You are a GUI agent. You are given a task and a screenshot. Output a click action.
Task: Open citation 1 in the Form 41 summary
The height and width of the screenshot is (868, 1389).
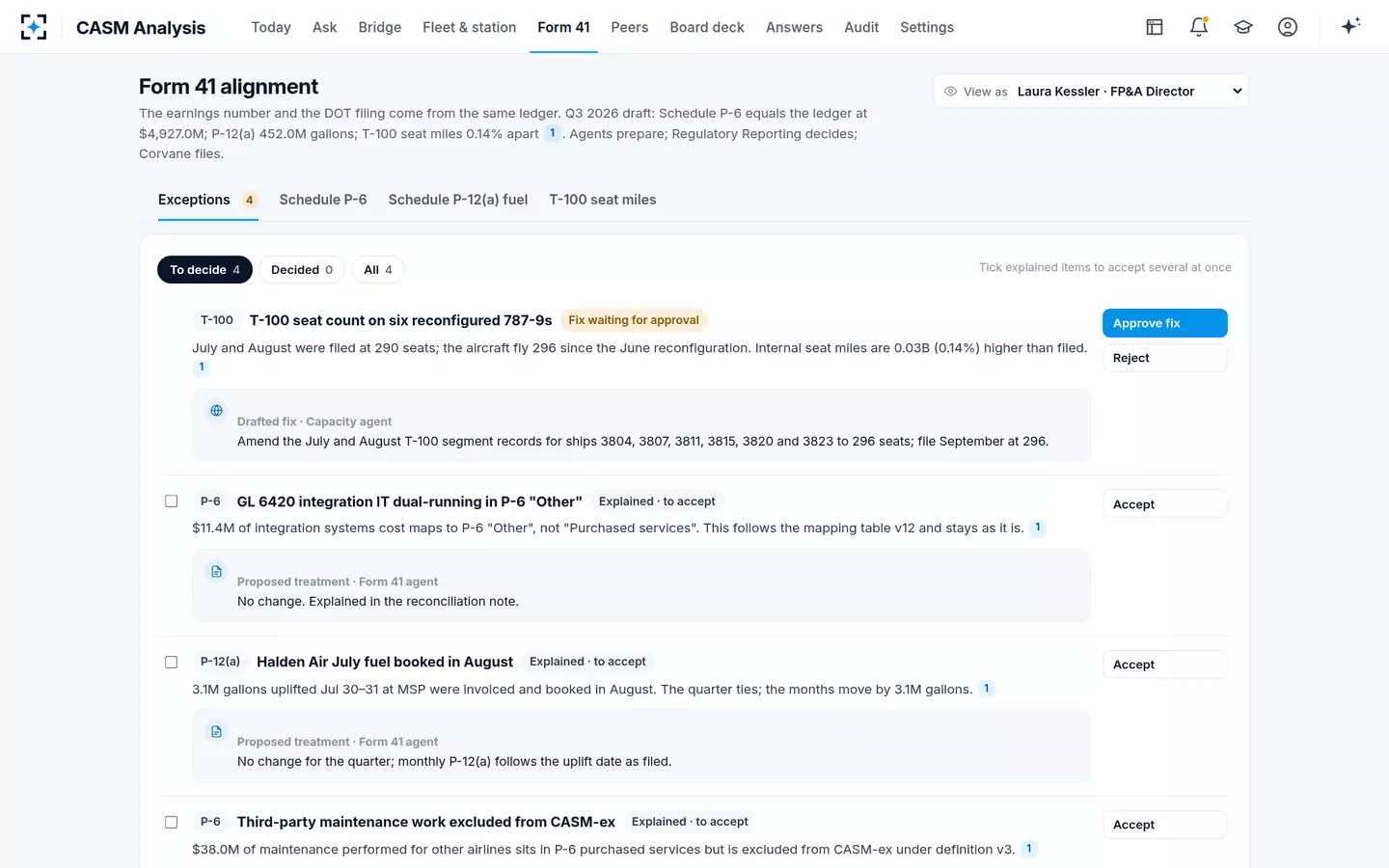(x=552, y=133)
